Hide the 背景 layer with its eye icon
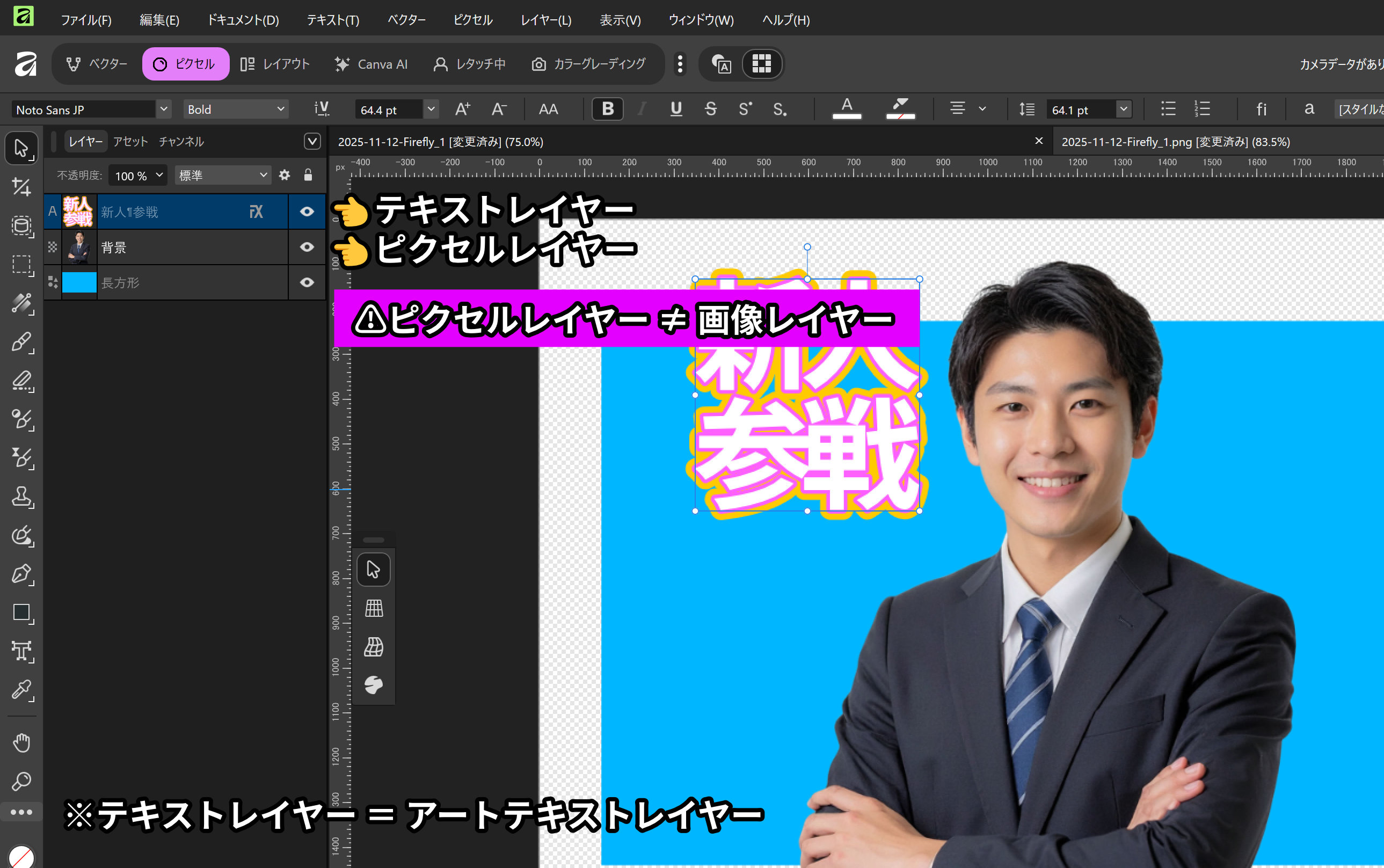Screen dimensions: 1384x868 (x=307, y=247)
